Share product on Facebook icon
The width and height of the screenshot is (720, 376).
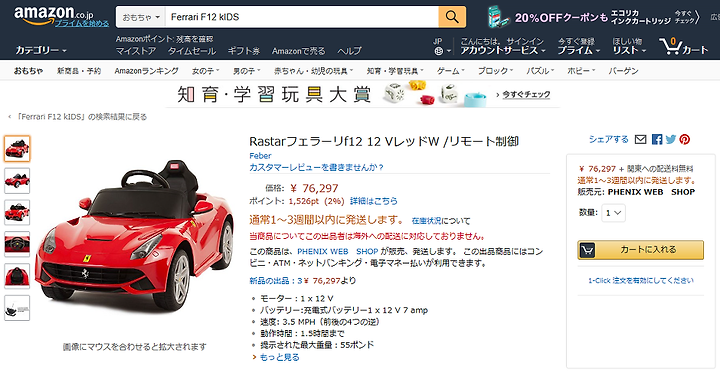[657, 139]
